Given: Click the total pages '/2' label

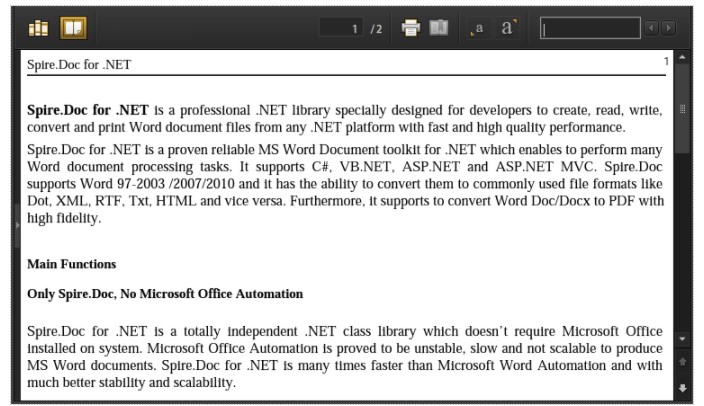Looking at the screenshot, I should (376, 29).
